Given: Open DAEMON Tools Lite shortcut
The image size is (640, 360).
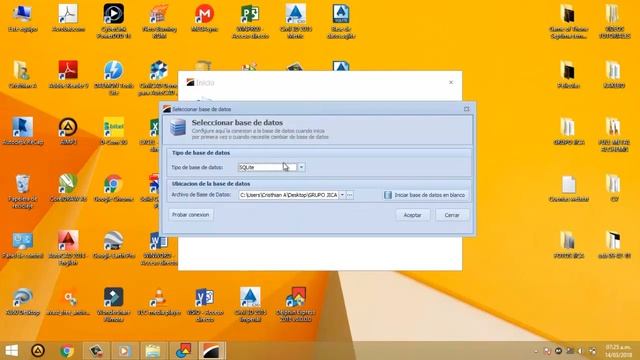Looking at the screenshot, I should tap(113, 78).
